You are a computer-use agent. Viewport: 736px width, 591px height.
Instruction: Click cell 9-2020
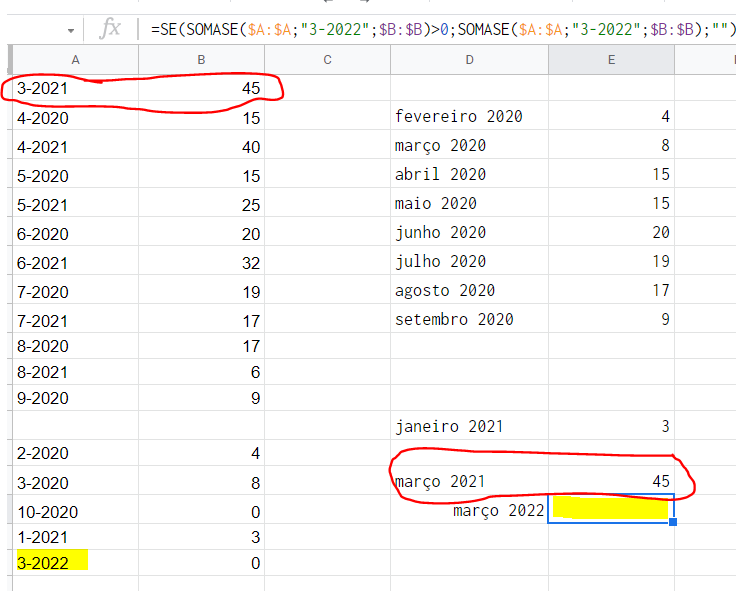75,398
